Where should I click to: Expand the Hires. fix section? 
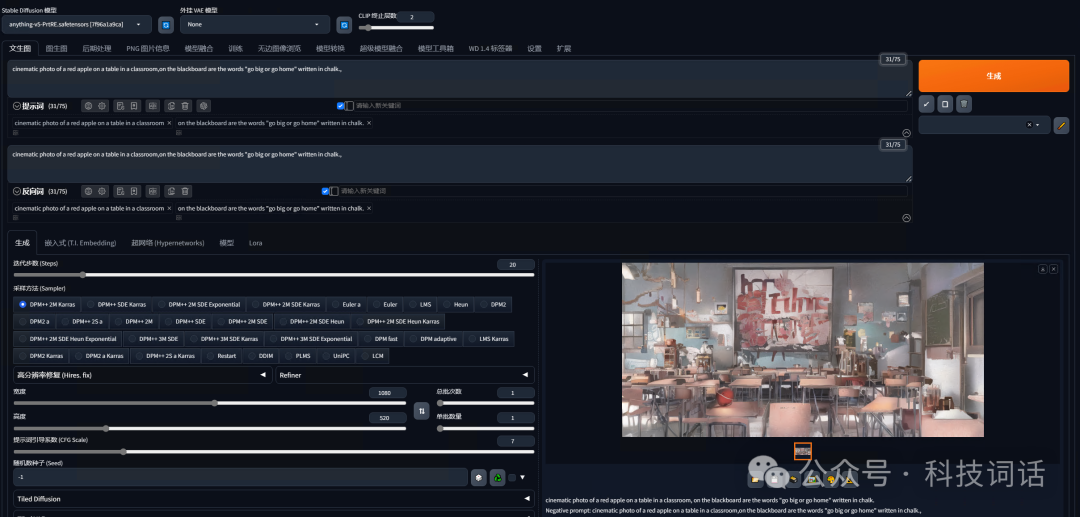pos(142,375)
